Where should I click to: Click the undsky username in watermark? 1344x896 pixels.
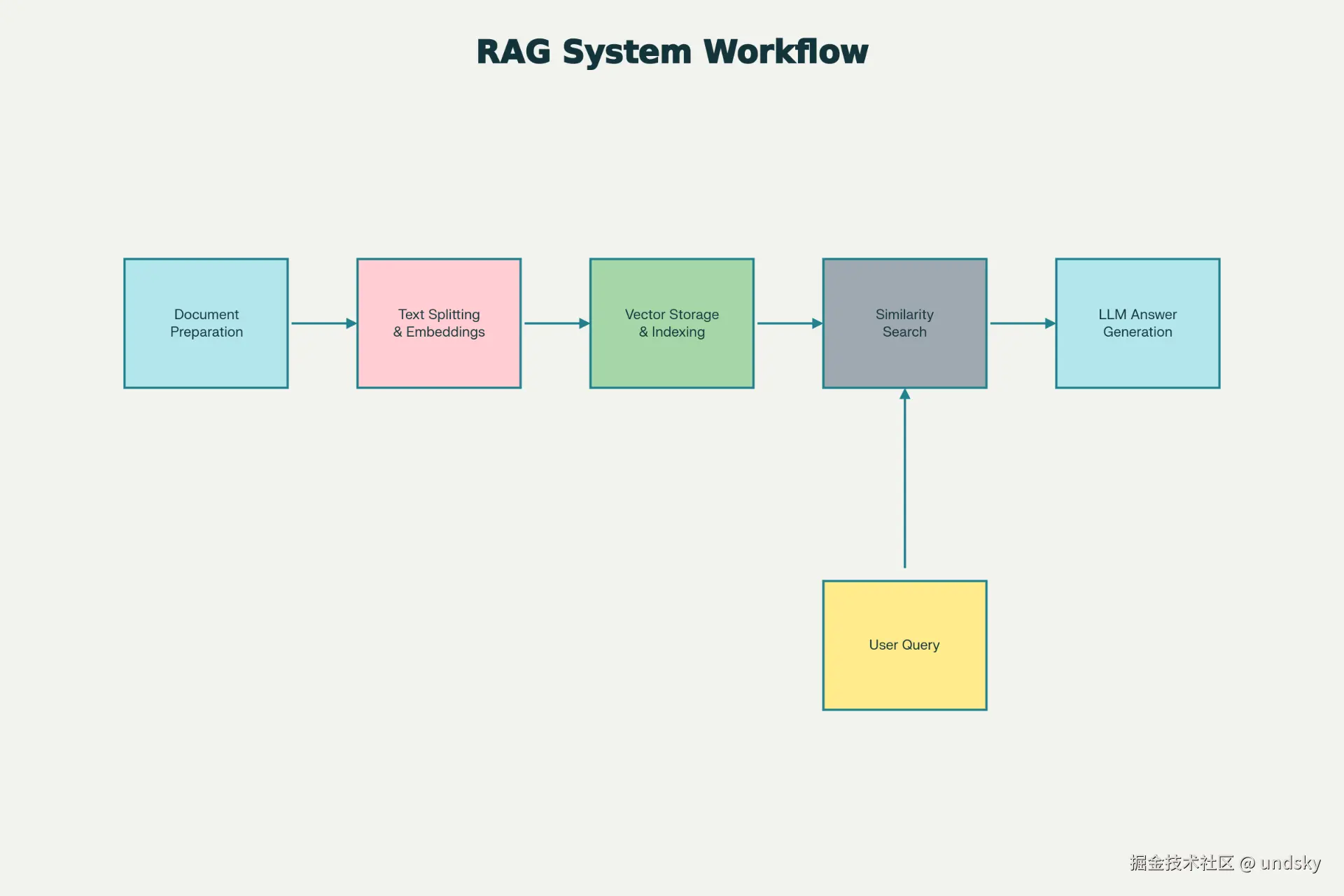coord(1290,863)
